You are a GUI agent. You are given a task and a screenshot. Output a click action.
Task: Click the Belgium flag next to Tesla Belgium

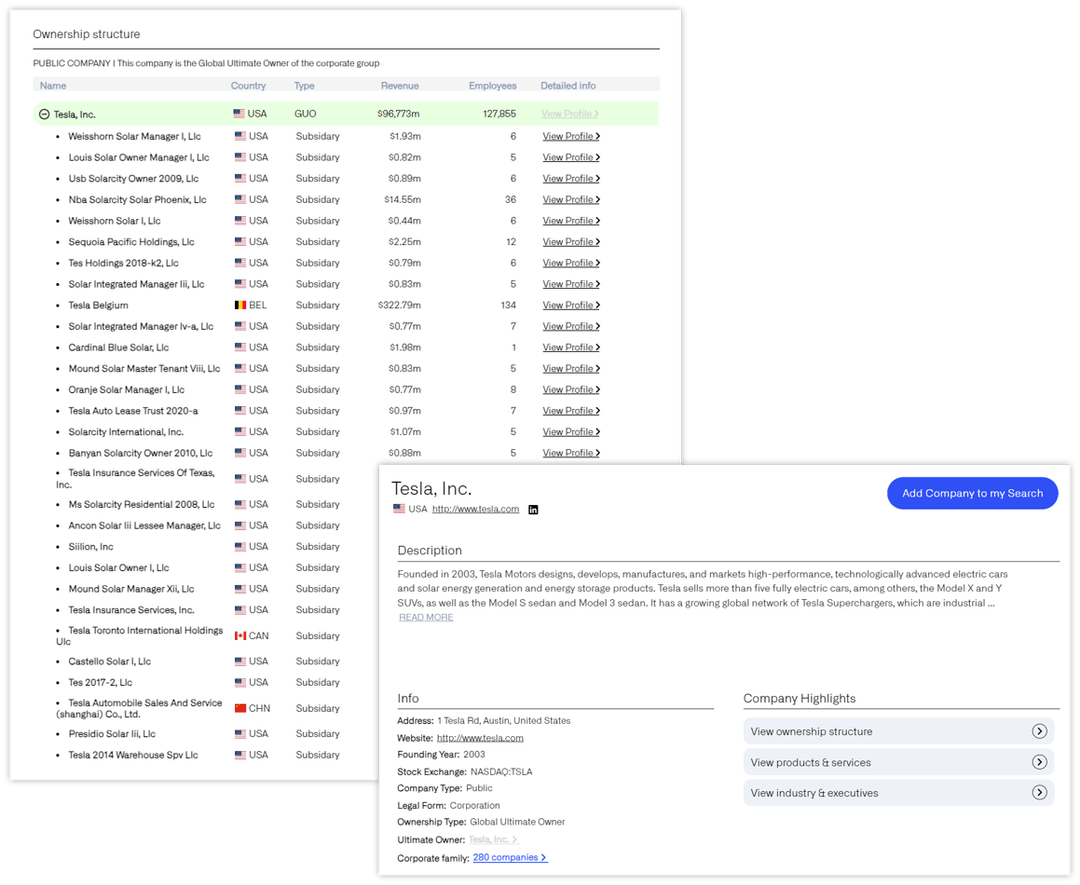tap(239, 305)
